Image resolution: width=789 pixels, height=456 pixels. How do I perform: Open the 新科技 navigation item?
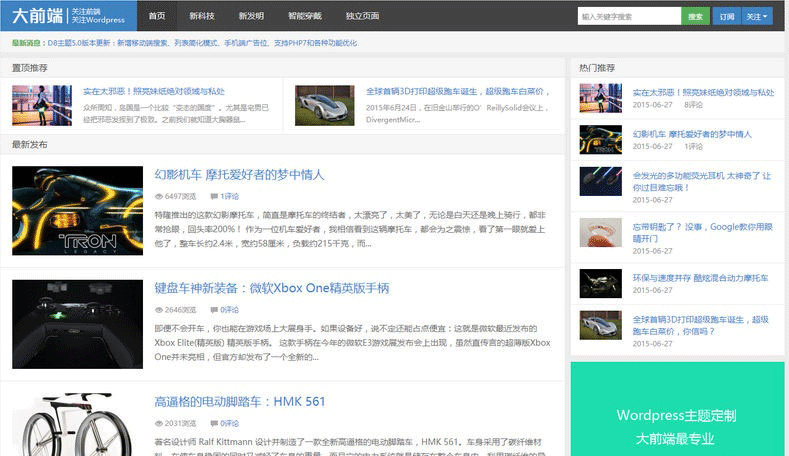point(202,16)
